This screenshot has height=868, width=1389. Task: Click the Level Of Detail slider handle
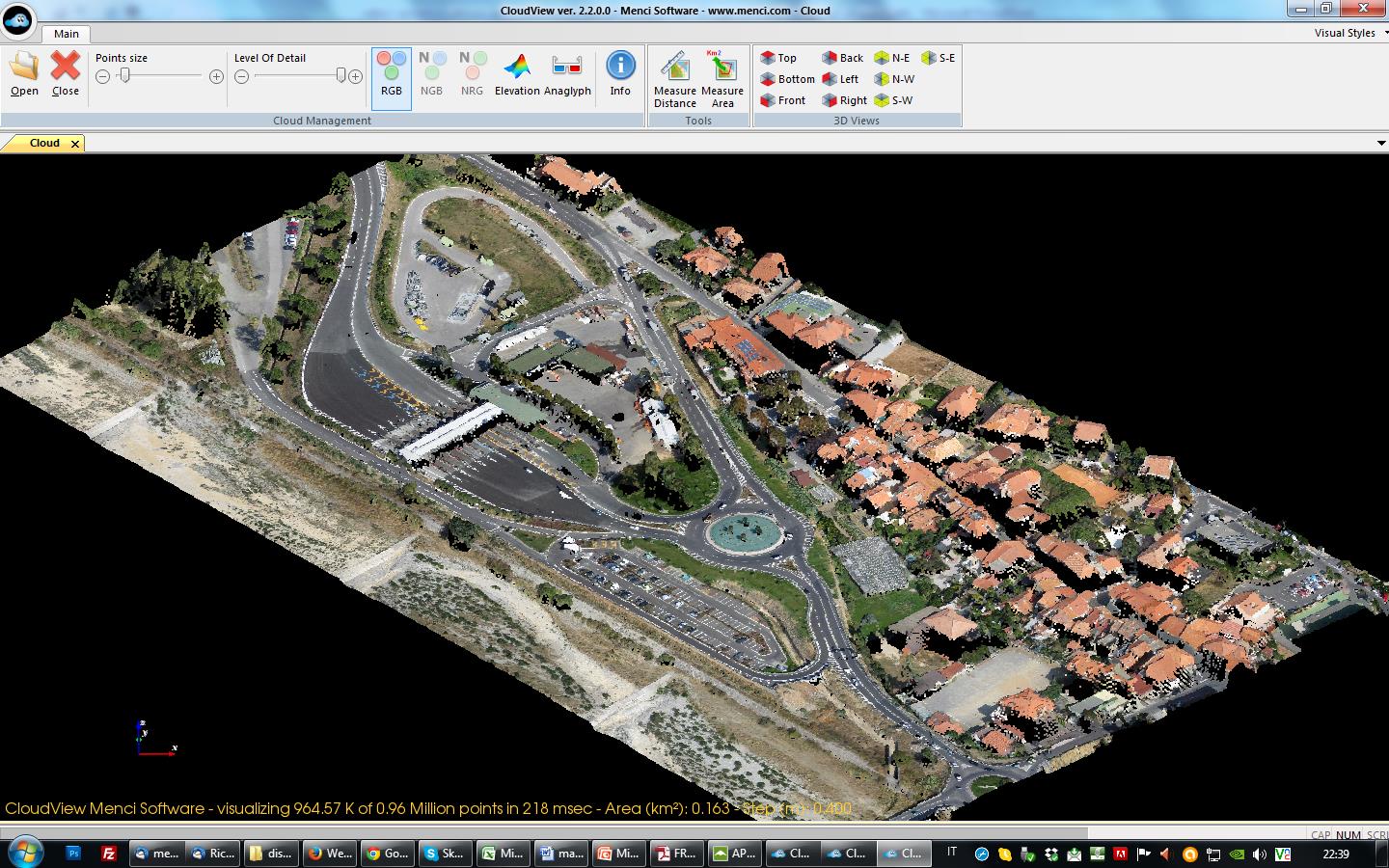click(x=340, y=75)
